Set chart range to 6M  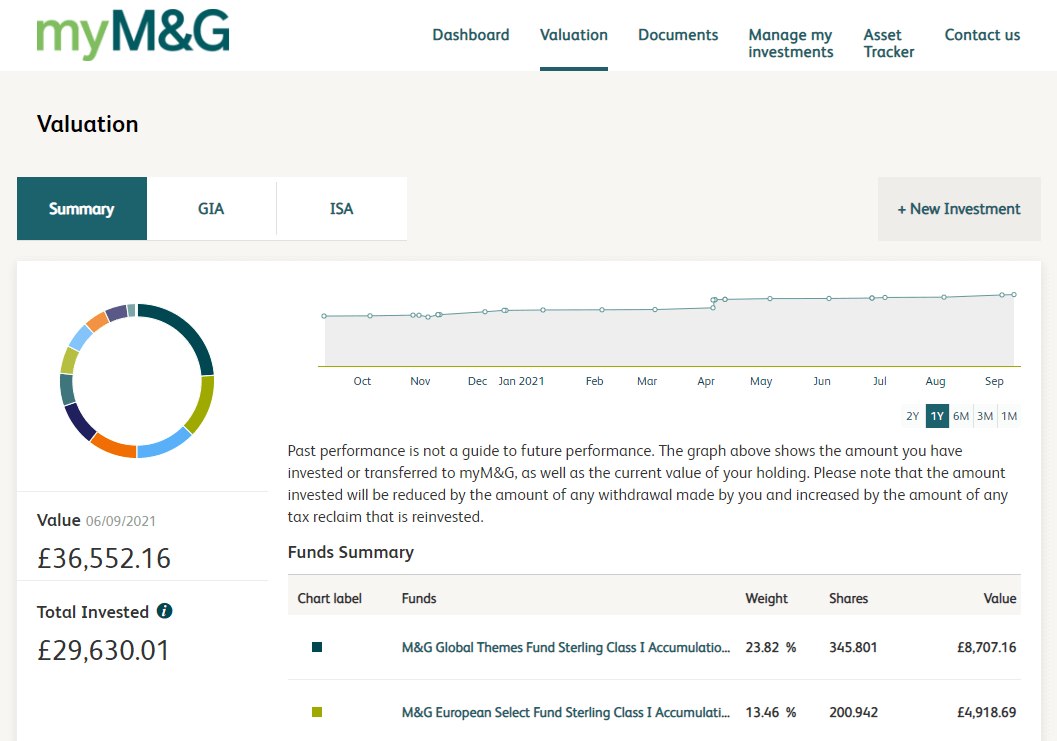click(x=961, y=416)
